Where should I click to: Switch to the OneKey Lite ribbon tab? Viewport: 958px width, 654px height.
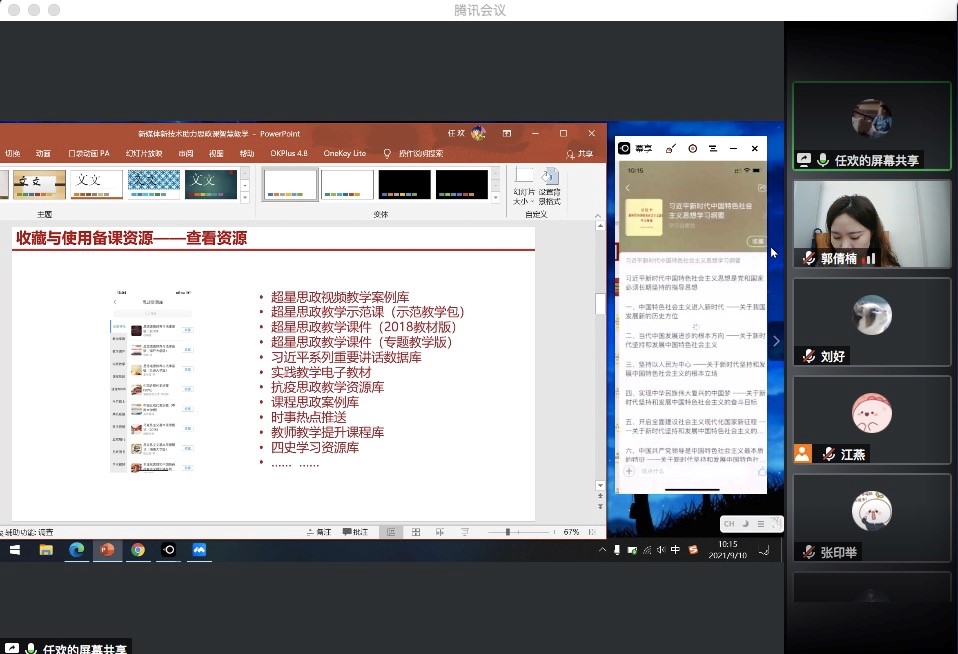345,154
